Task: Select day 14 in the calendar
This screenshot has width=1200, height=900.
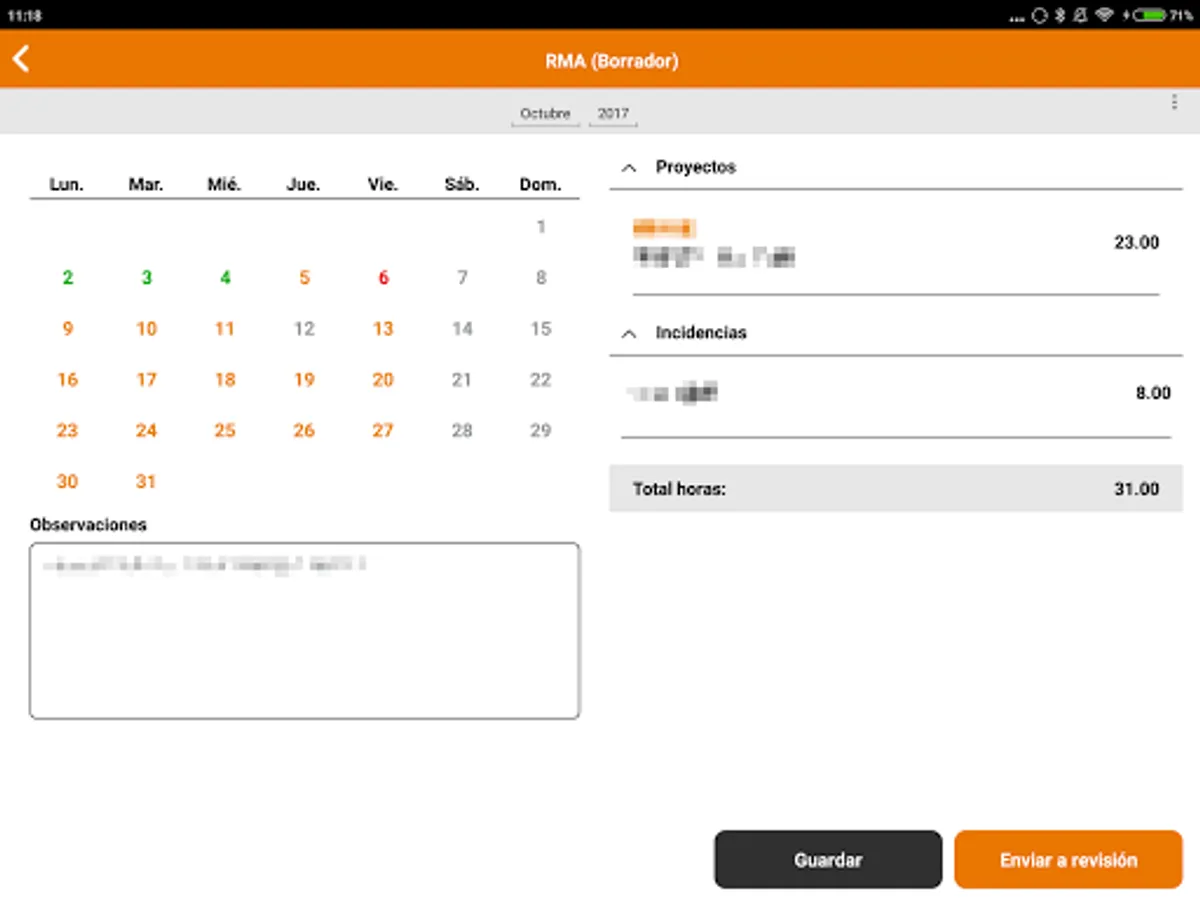Action: 462,329
